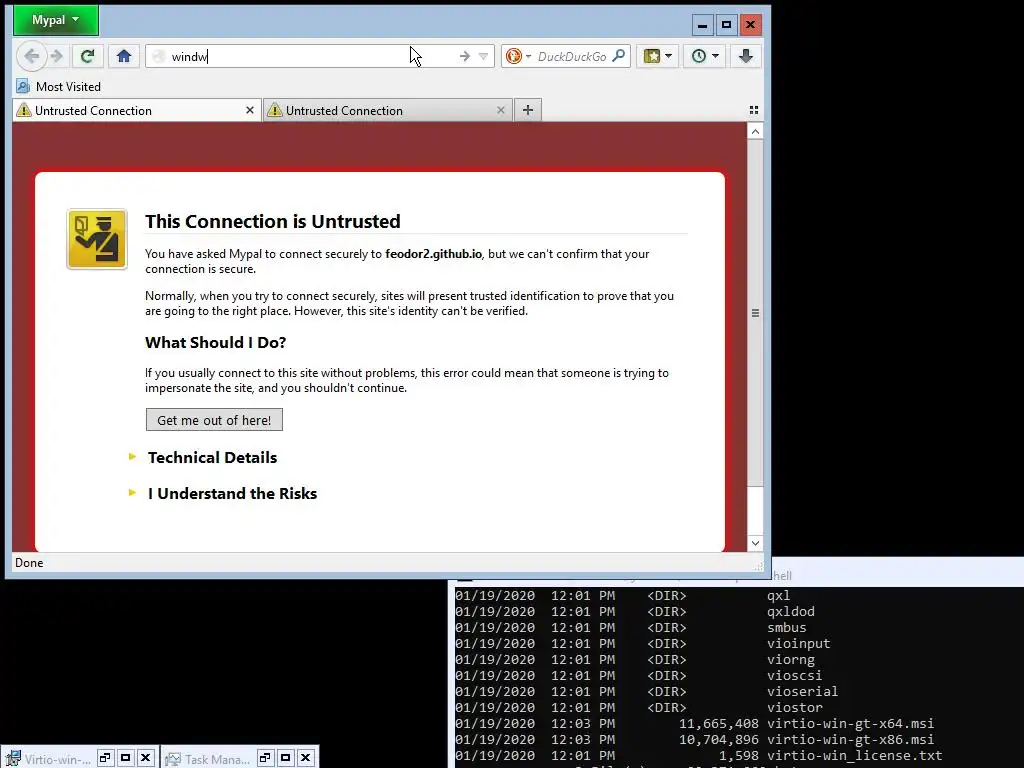Click the search magnifier icon

point(618,56)
